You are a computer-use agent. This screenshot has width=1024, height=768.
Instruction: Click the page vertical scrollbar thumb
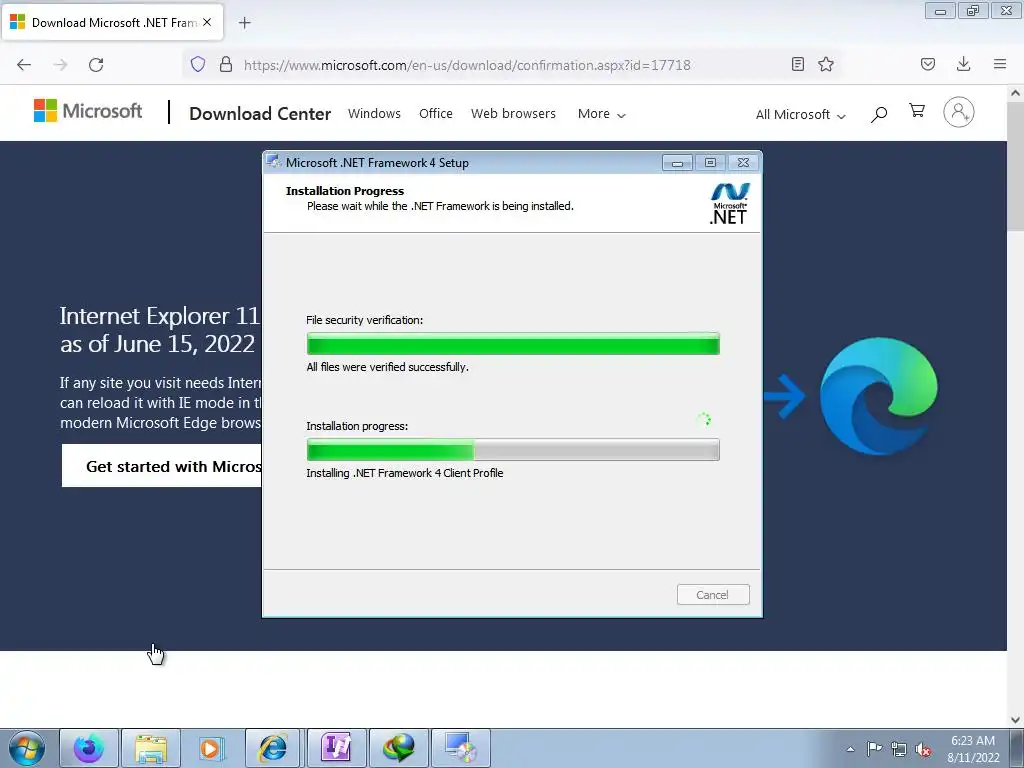[x=1015, y=167]
